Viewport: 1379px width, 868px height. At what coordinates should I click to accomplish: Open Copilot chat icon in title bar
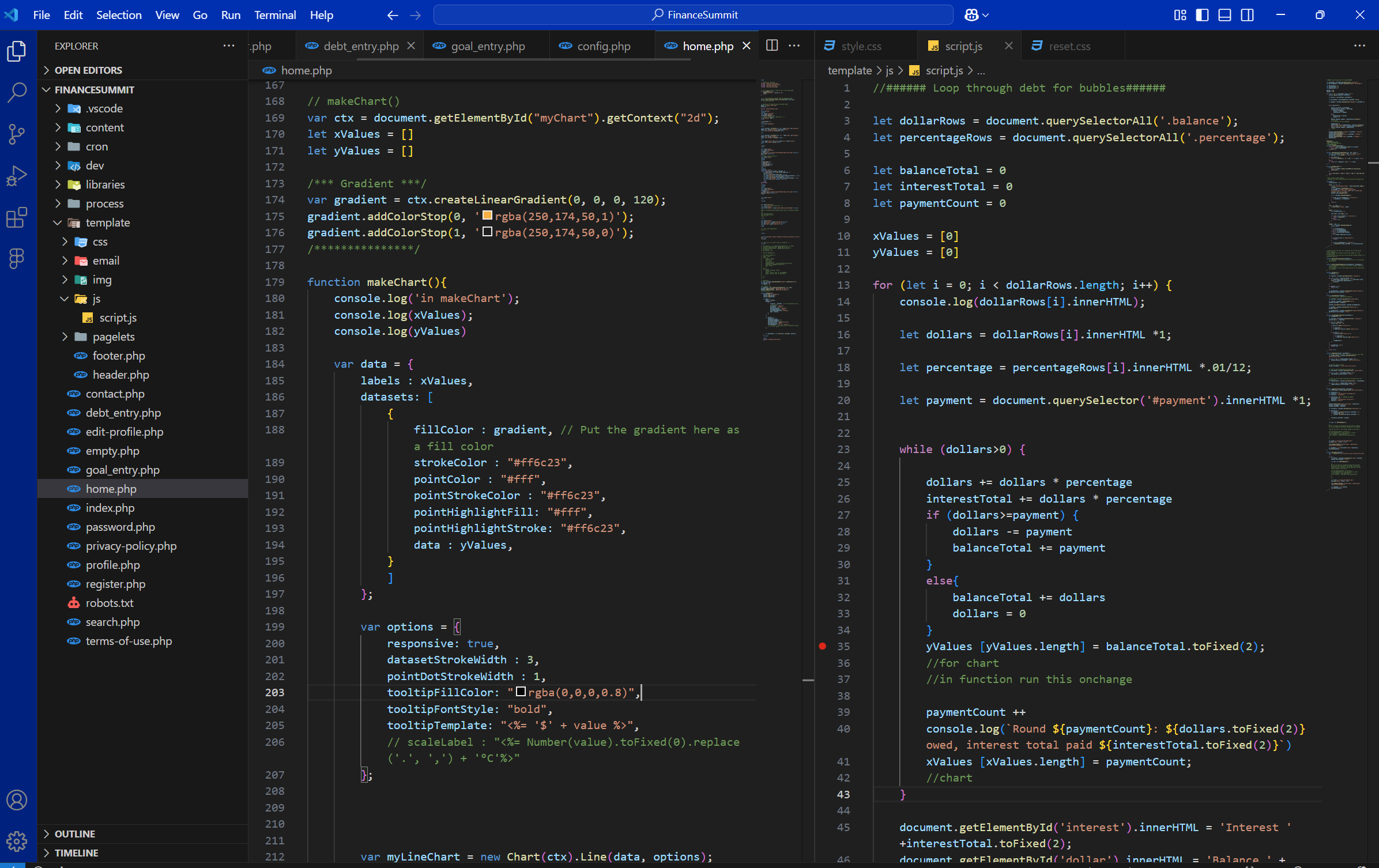[x=971, y=15]
